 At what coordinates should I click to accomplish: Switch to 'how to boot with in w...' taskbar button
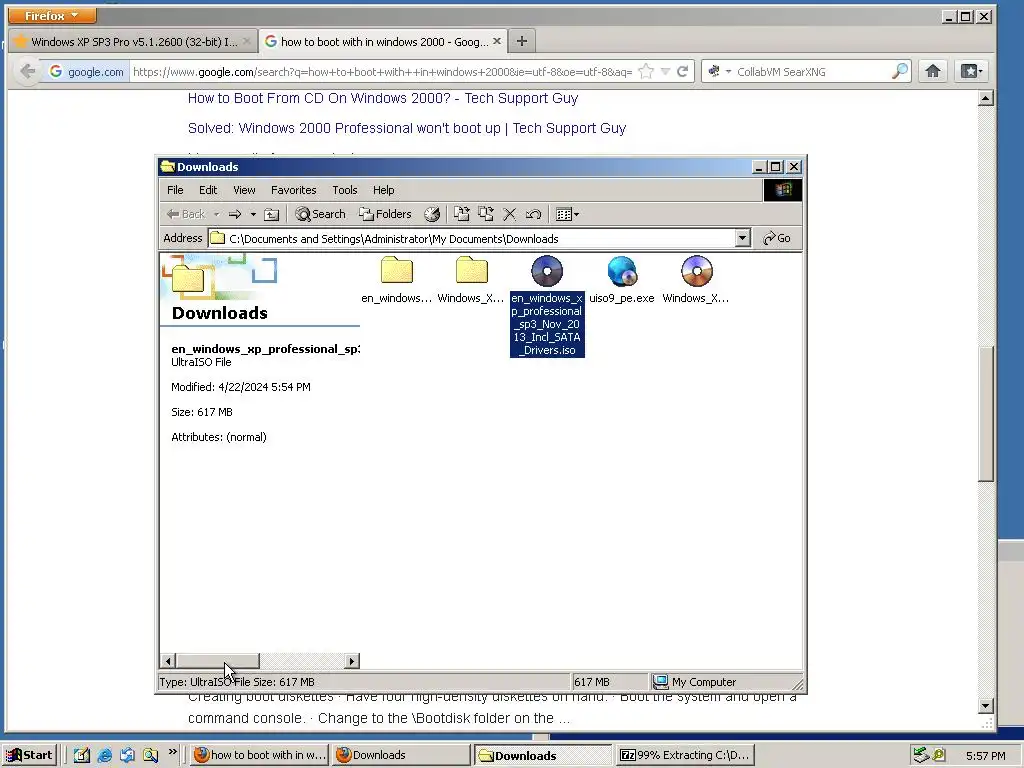(x=259, y=755)
